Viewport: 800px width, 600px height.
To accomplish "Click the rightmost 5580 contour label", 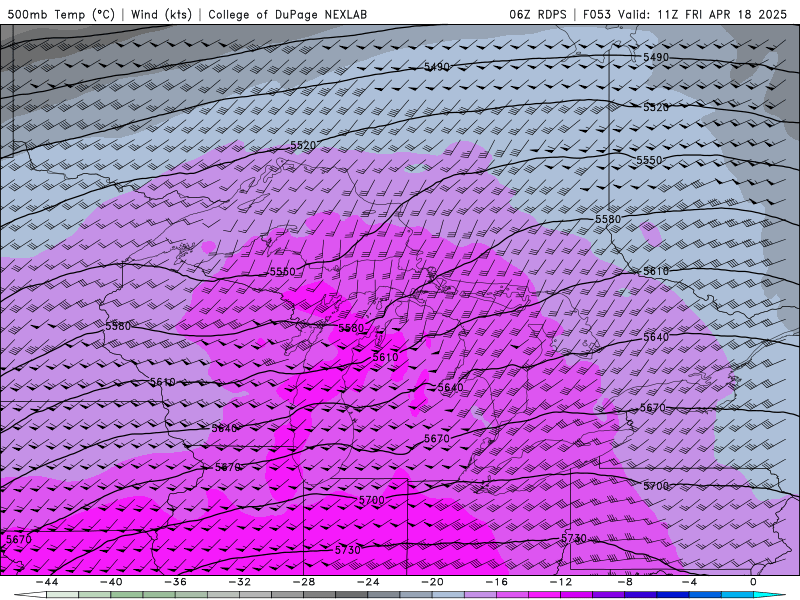I will 608,219.
